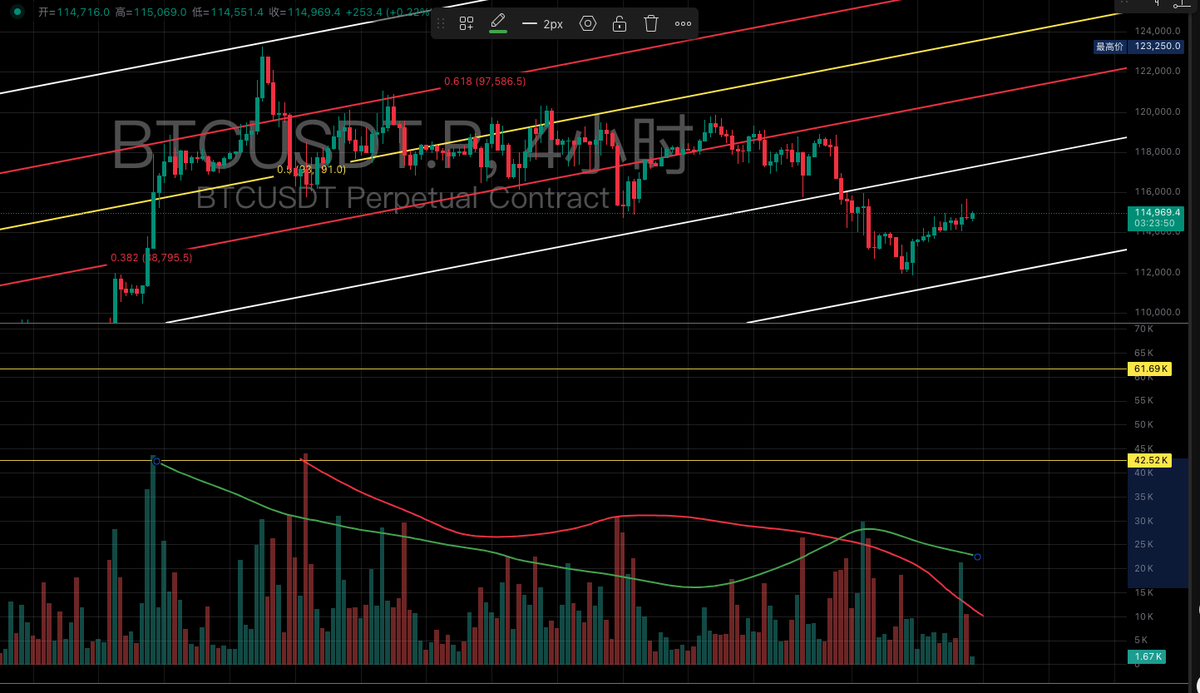The height and width of the screenshot is (693, 1200).
Task: Select the pencil line color tool
Action: pyautogui.click(x=497, y=22)
